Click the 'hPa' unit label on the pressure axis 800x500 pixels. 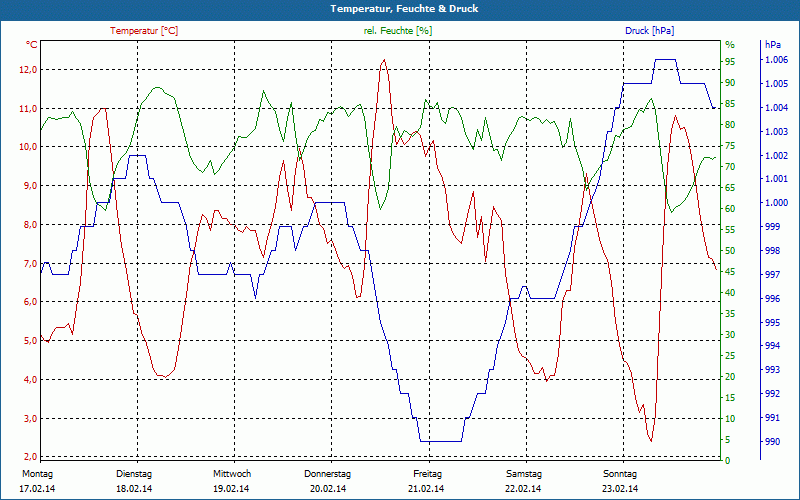(x=772, y=45)
